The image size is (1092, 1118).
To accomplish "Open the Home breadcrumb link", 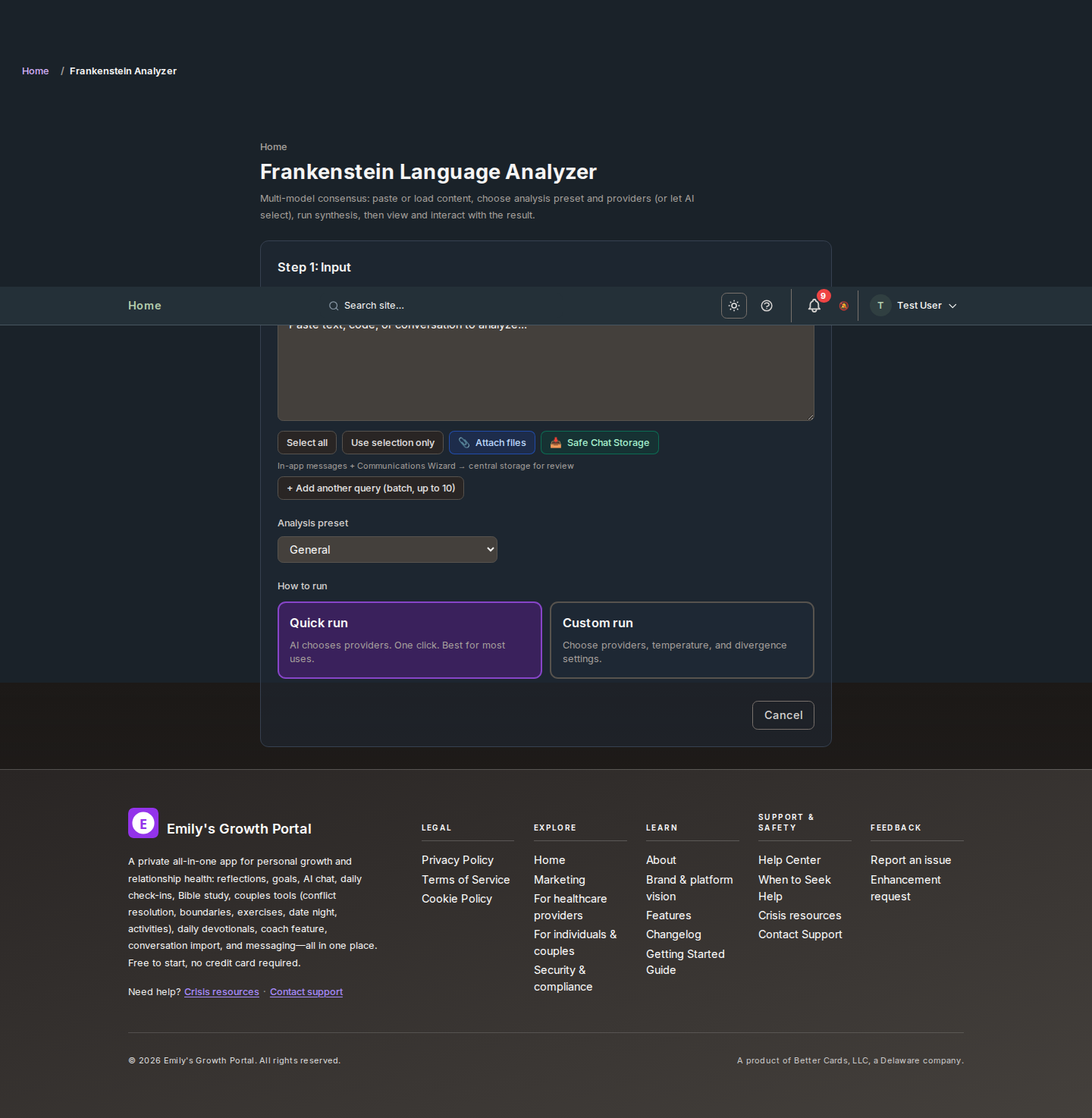I will click(35, 71).
